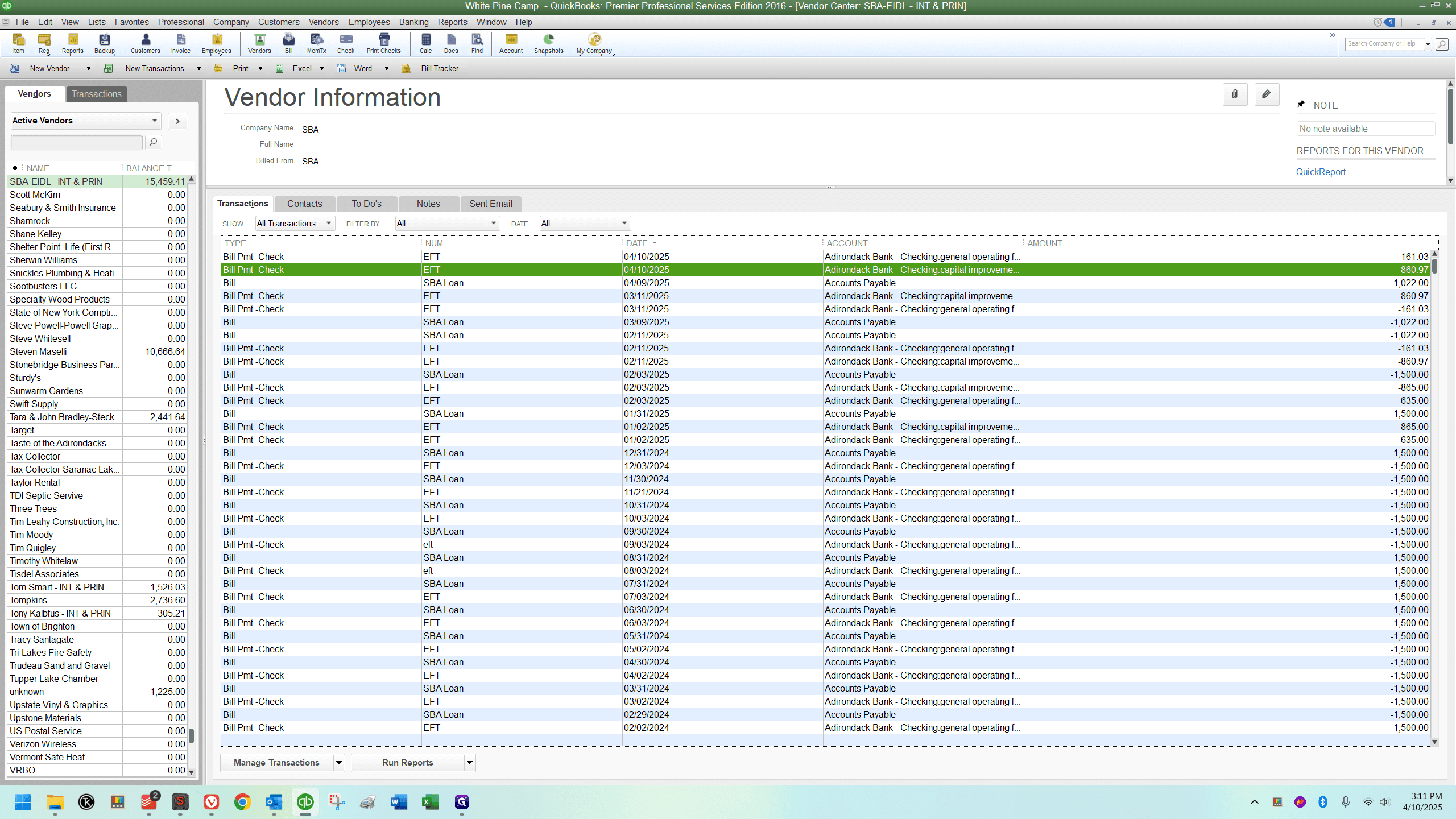Open the Register (Reg) toolbar icon
1456x819 pixels.
pos(44,44)
